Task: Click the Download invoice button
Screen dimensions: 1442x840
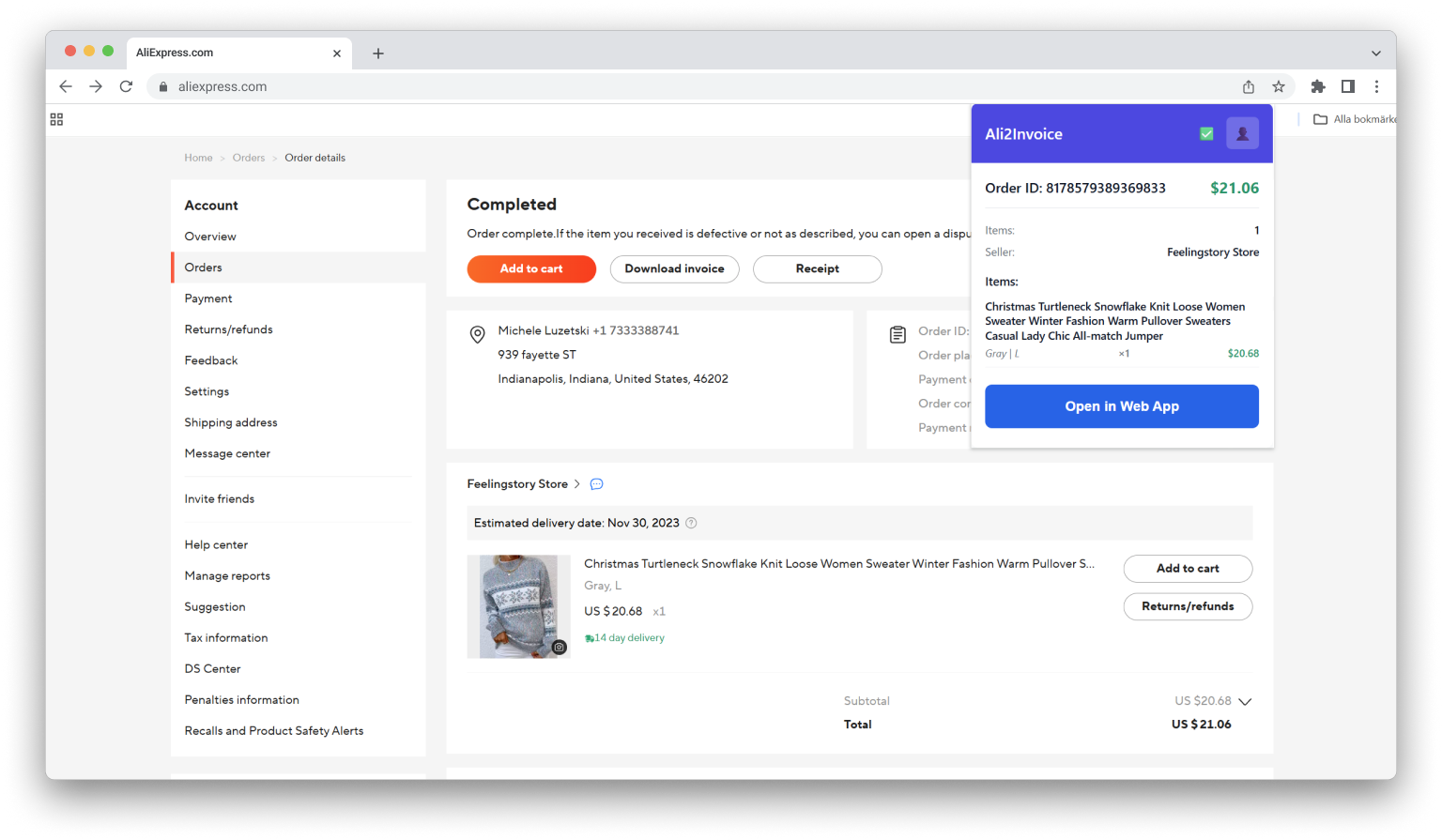Action: click(x=674, y=268)
